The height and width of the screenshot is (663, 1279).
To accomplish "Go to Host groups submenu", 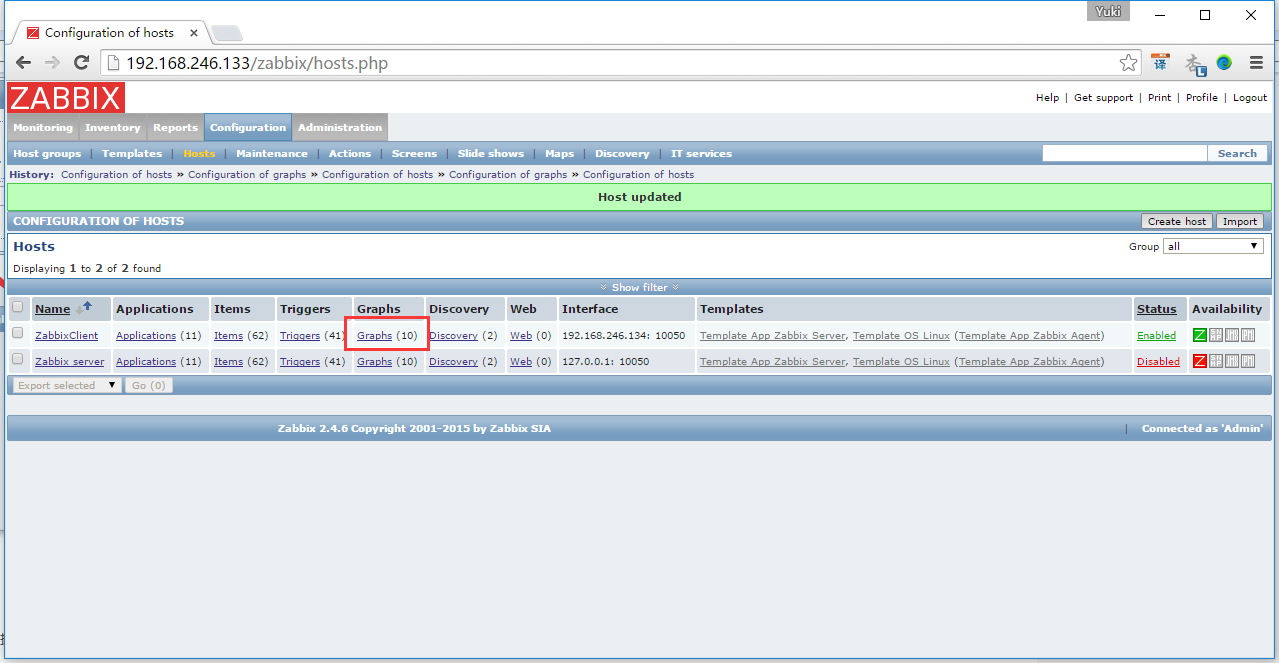I will 47,154.
